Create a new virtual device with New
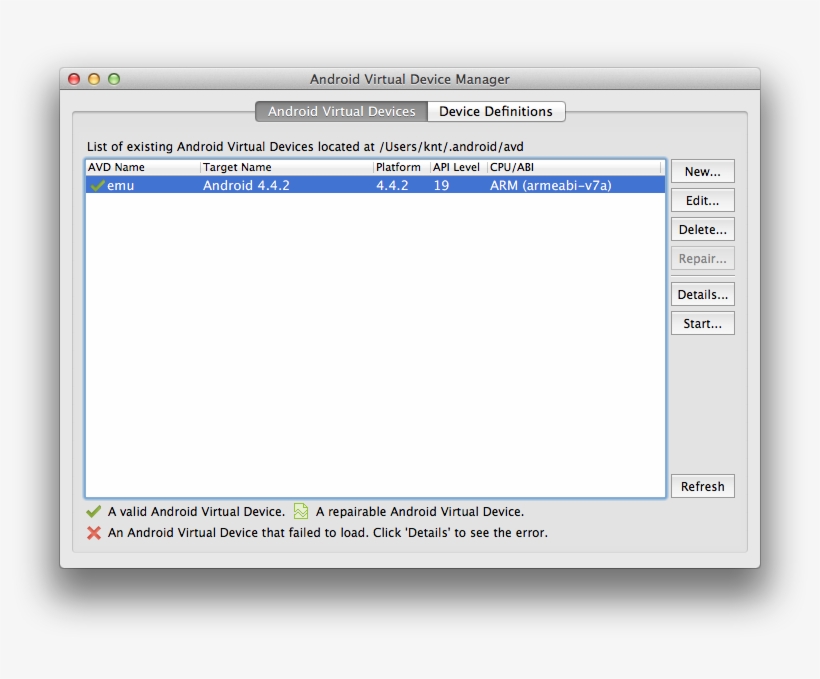 click(702, 170)
